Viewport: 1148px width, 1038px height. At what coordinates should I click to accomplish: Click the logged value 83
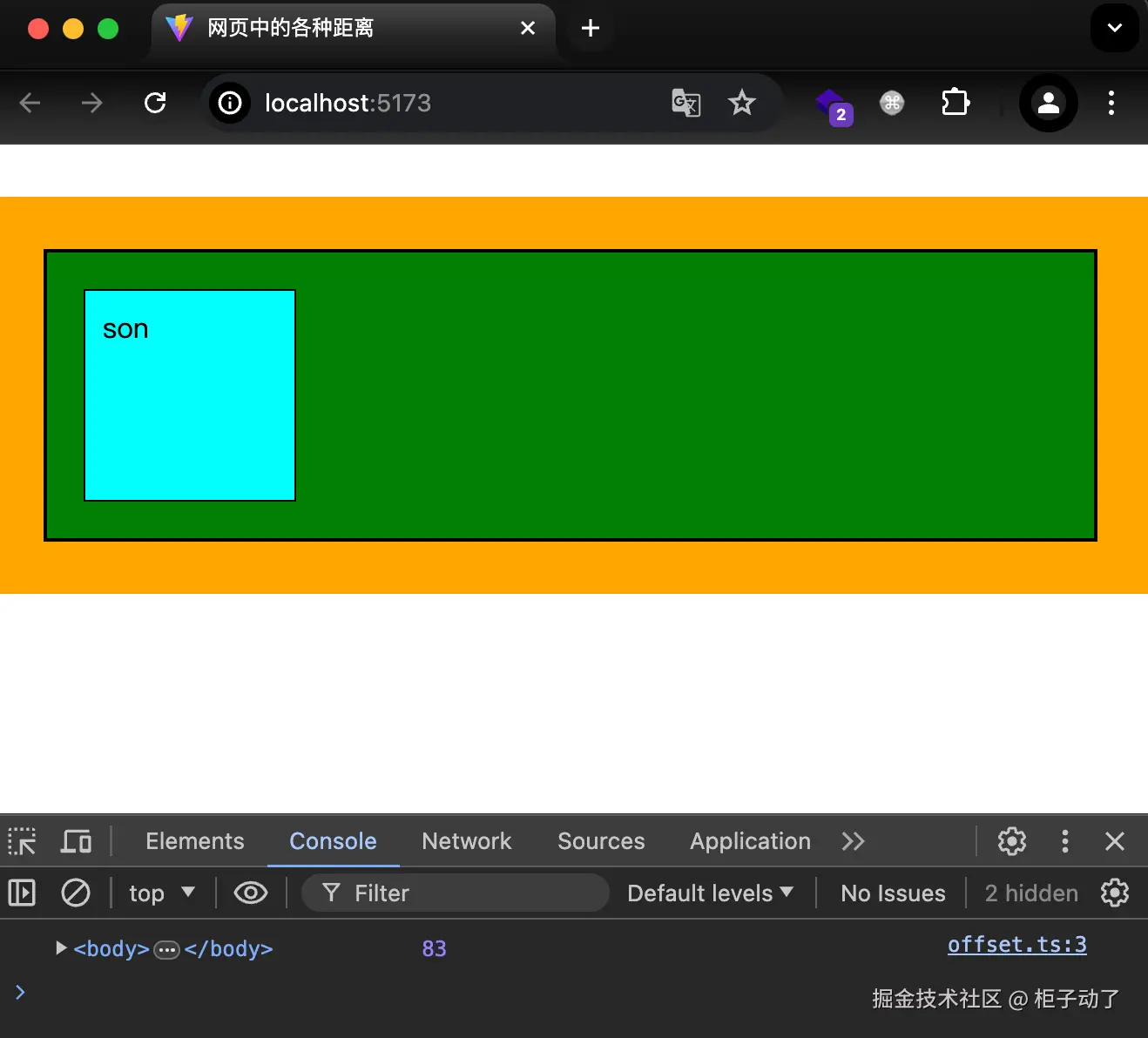434,948
